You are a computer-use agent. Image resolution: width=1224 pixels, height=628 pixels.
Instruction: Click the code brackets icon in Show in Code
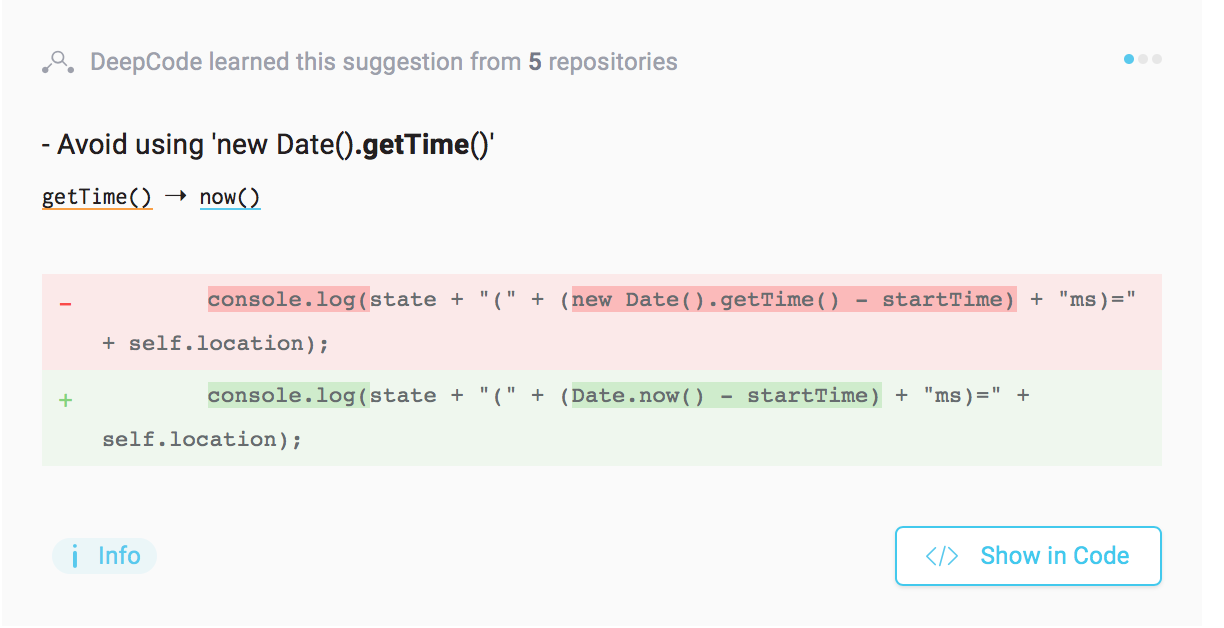click(942, 556)
